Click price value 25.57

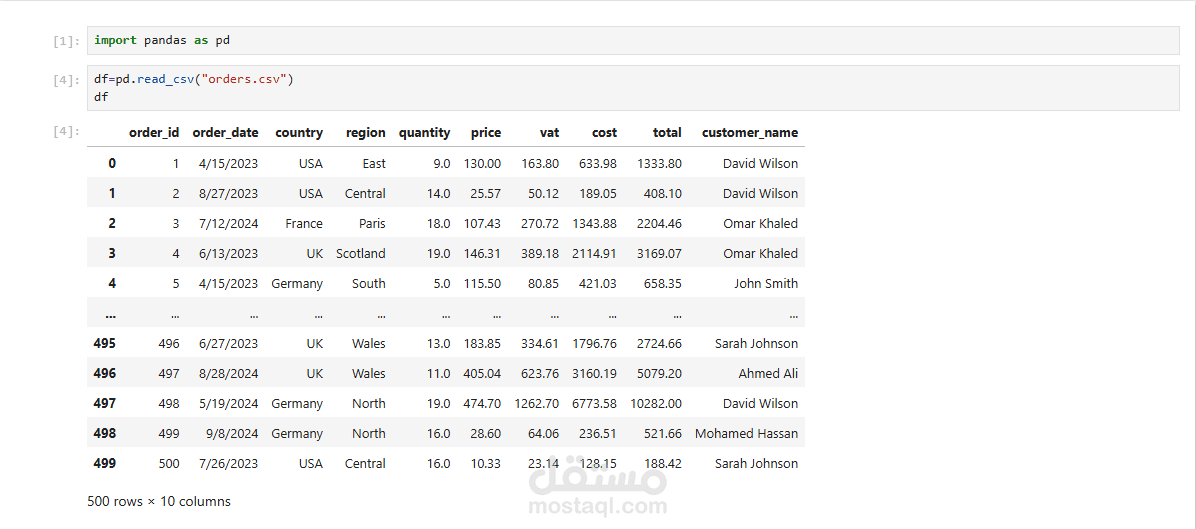pos(486,194)
